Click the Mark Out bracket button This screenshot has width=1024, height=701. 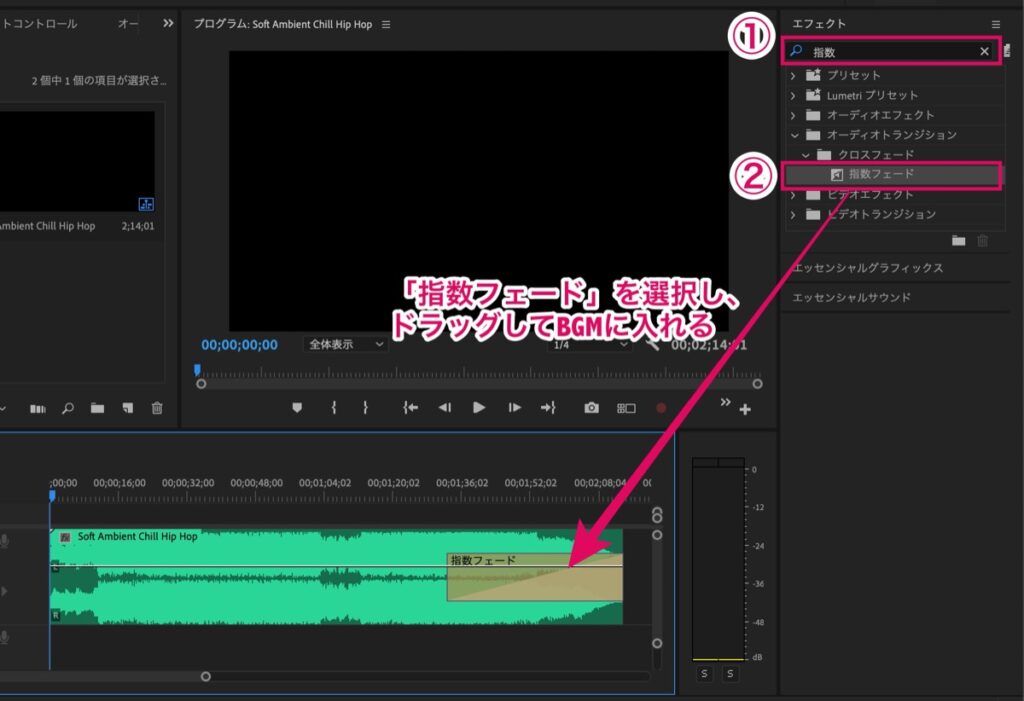pos(365,408)
